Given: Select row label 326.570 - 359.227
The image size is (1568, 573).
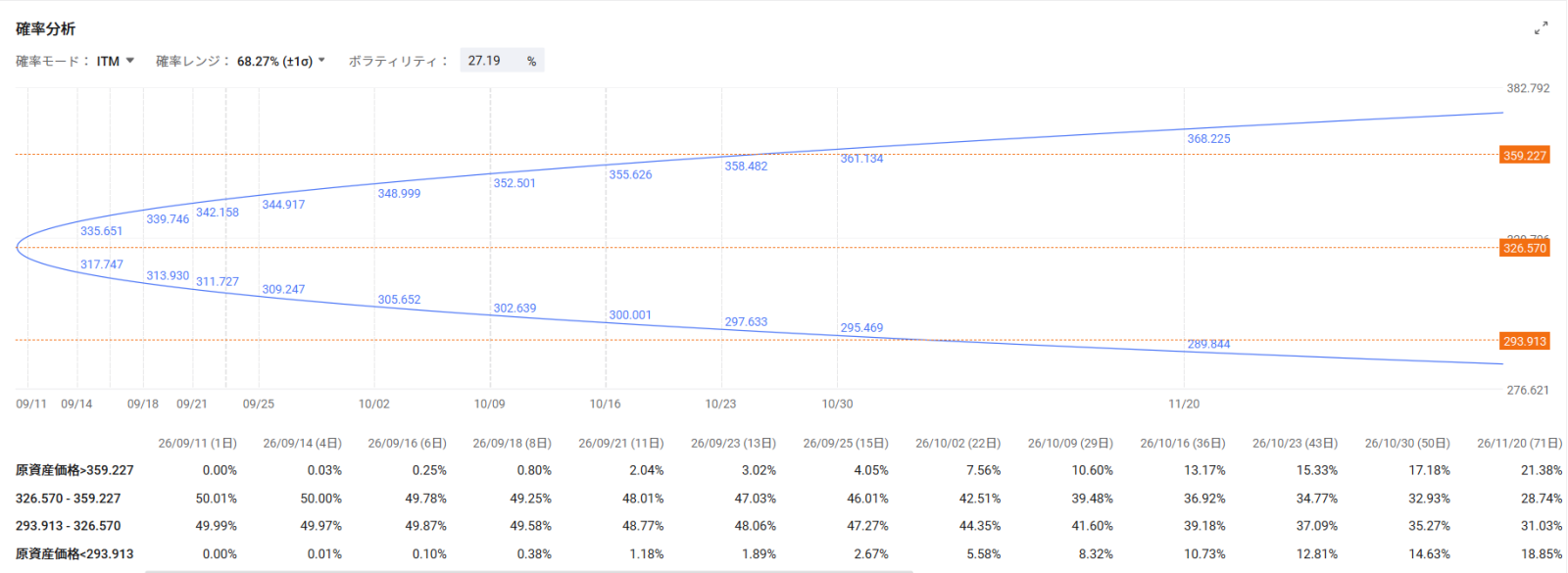Looking at the screenshot, I should coord(68,499).
